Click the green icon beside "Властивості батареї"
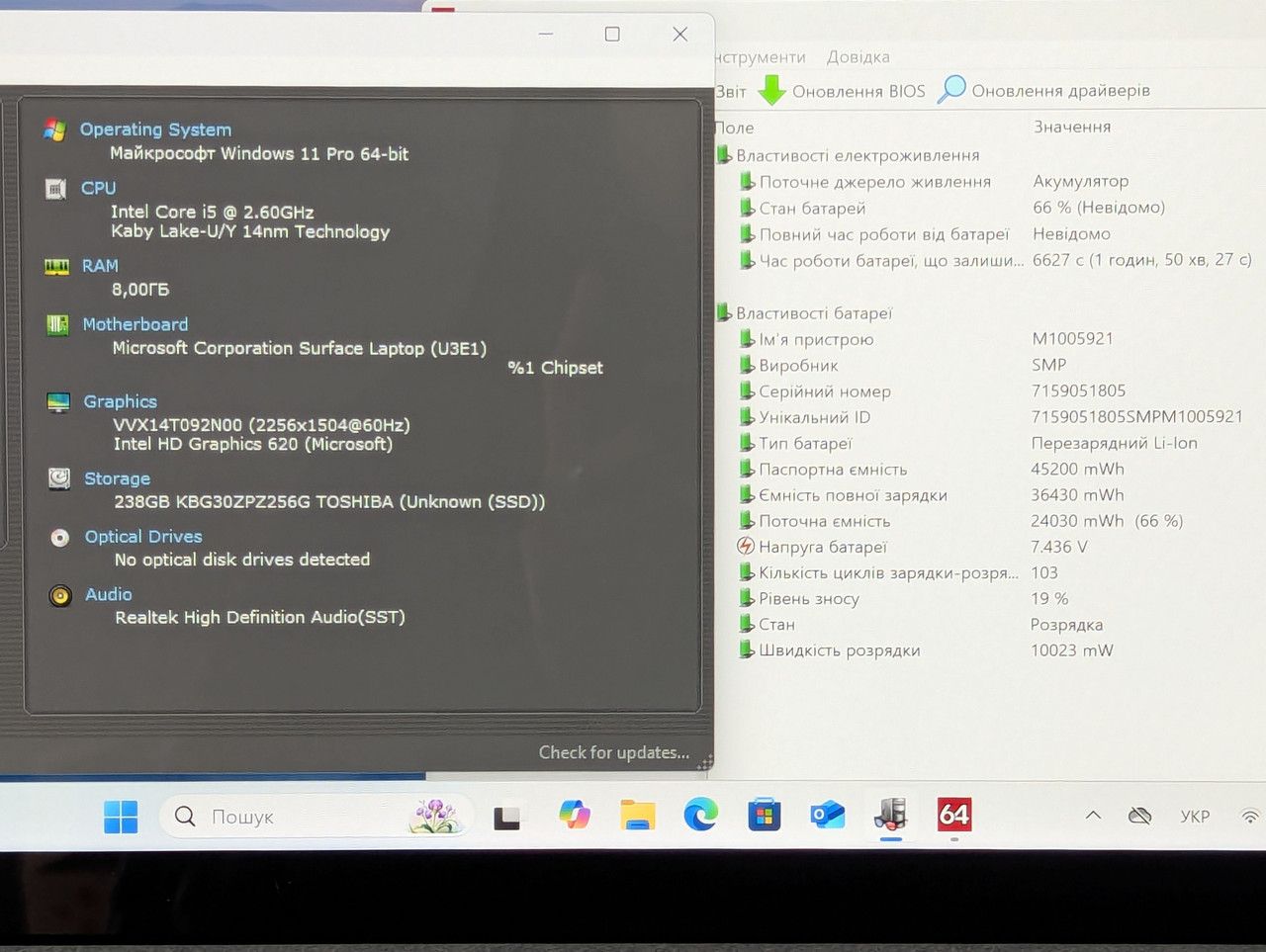This screenshot has height=952, width=1266. 724,313
